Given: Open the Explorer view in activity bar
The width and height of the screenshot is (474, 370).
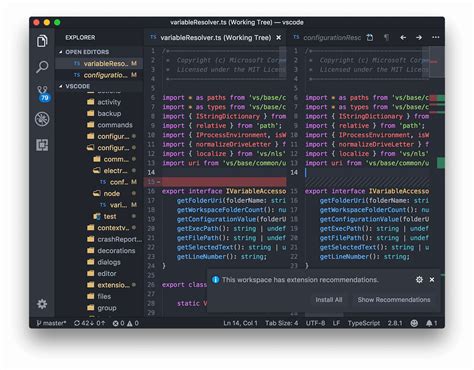Looking at the screenshot, I should [42, 41].
